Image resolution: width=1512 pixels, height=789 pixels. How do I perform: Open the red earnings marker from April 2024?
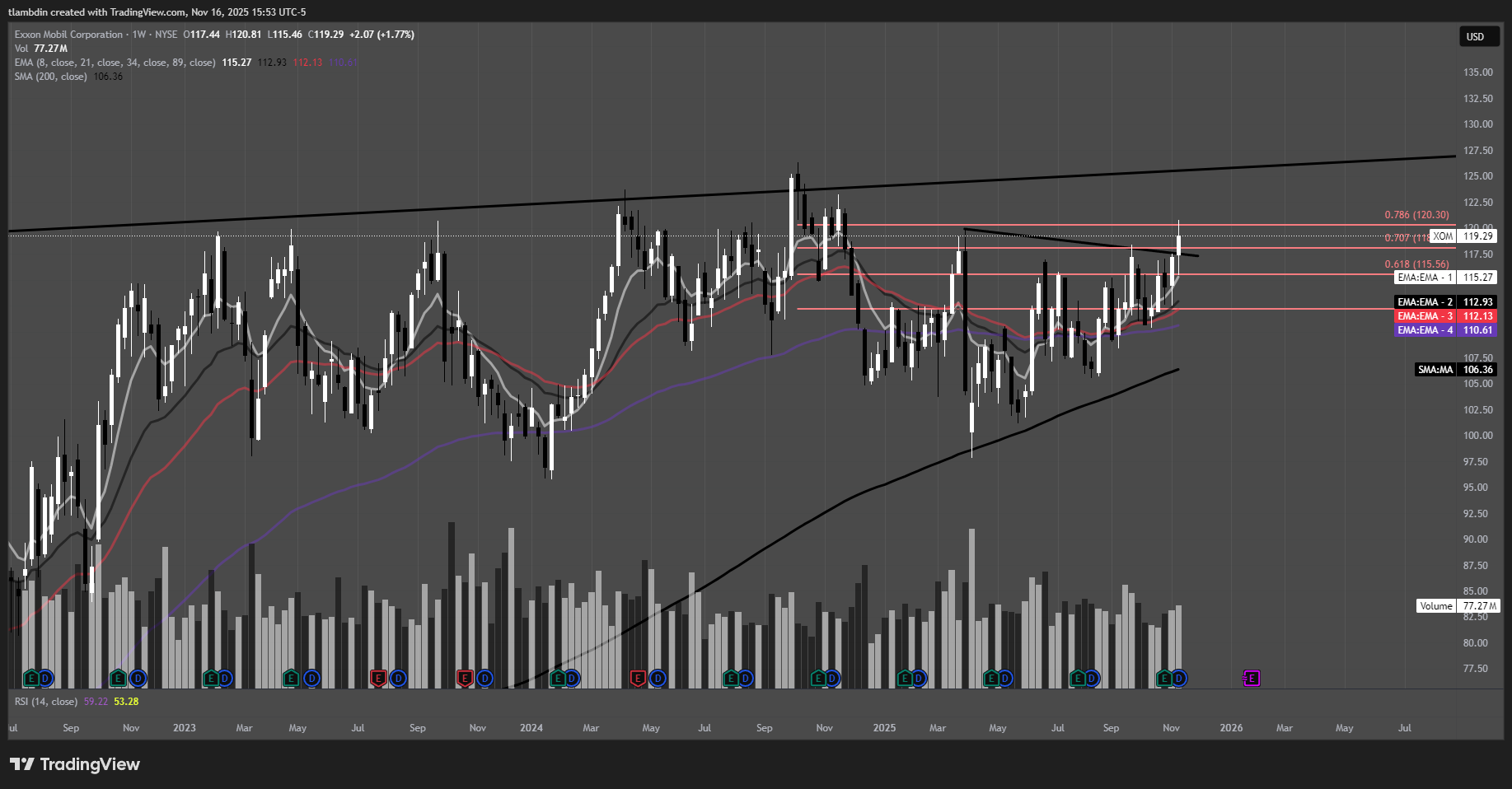pos(638,679)
